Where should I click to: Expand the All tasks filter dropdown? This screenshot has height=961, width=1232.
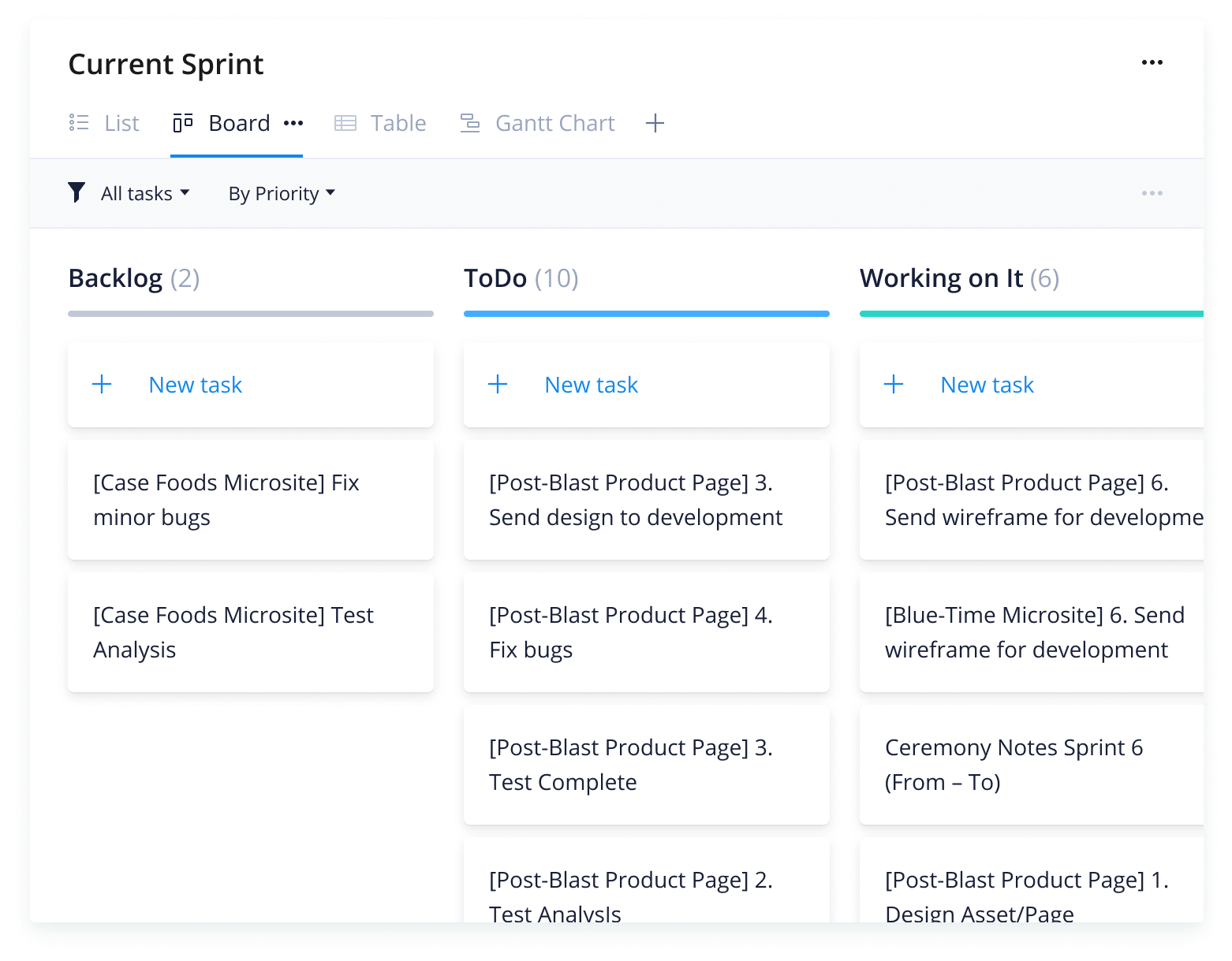(x=145, y=193)
